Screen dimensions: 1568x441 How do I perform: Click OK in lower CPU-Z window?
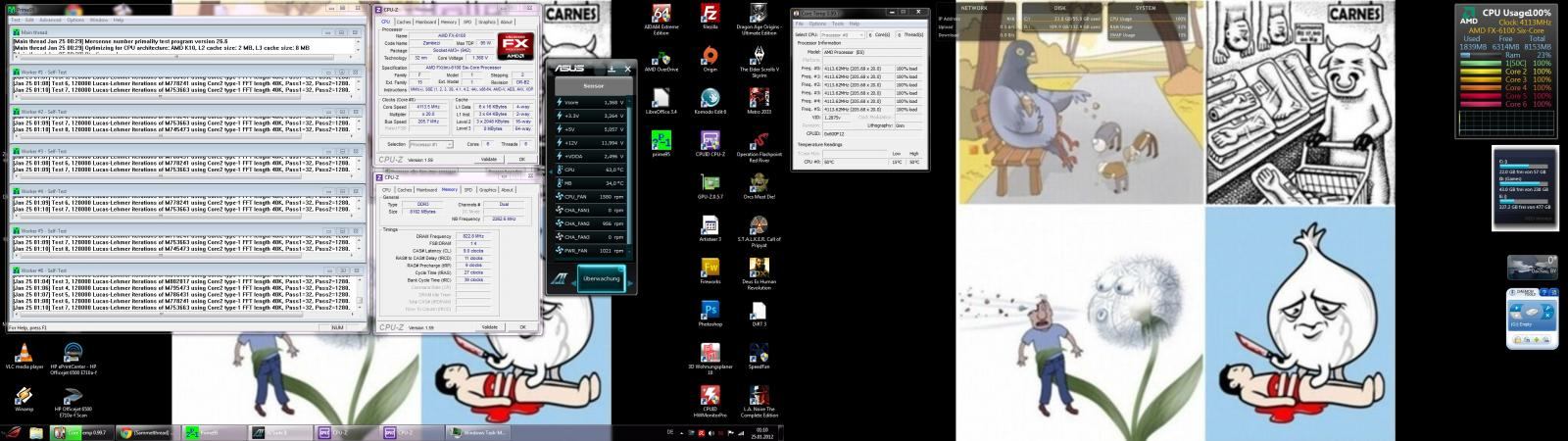click(x=522, y=327)
